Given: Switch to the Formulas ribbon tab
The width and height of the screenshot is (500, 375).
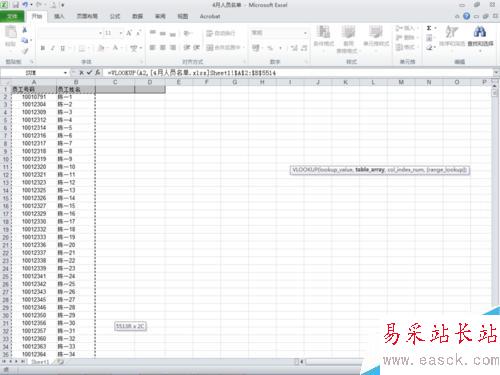Looking at the screenshot, I should coord(115,16).
